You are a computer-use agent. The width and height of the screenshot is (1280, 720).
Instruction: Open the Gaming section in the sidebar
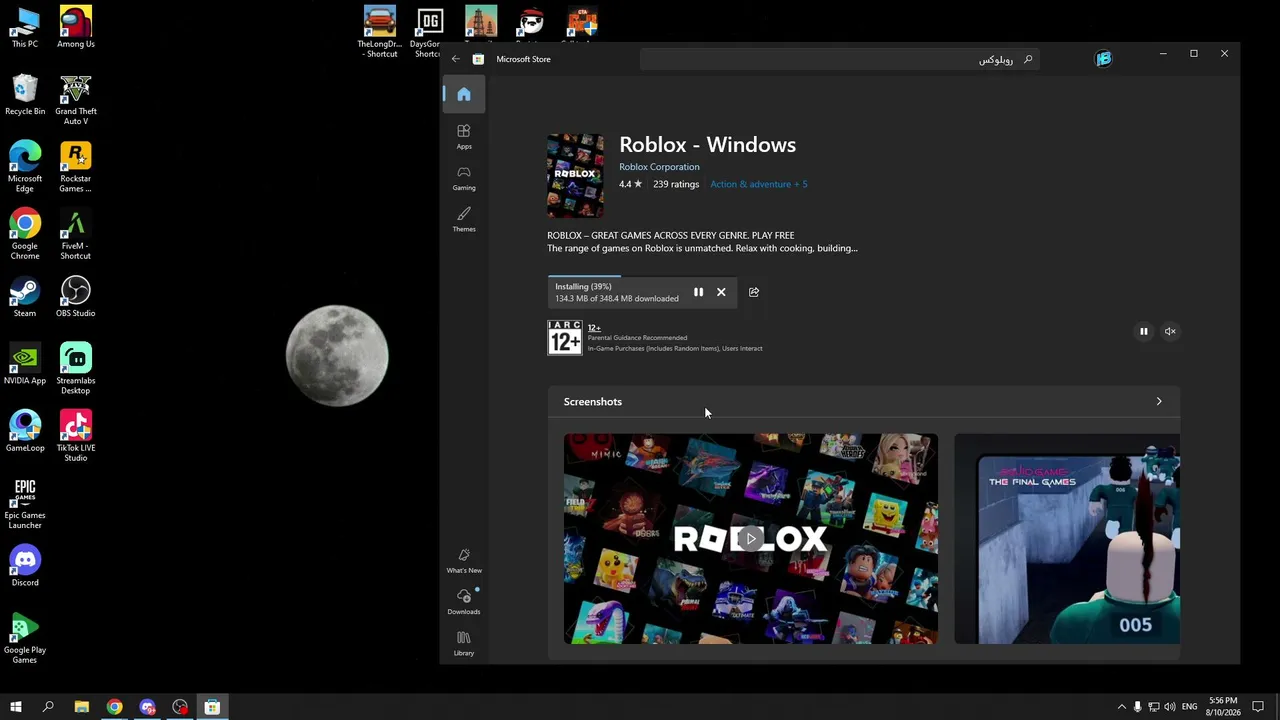464,178
